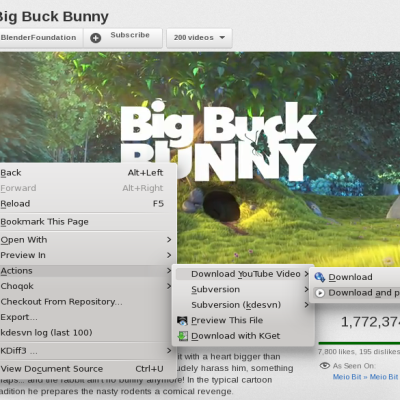Expand the KDiff3 submenu arrow
The width and height of the screenshot is (400, 400).
point(169,351)
